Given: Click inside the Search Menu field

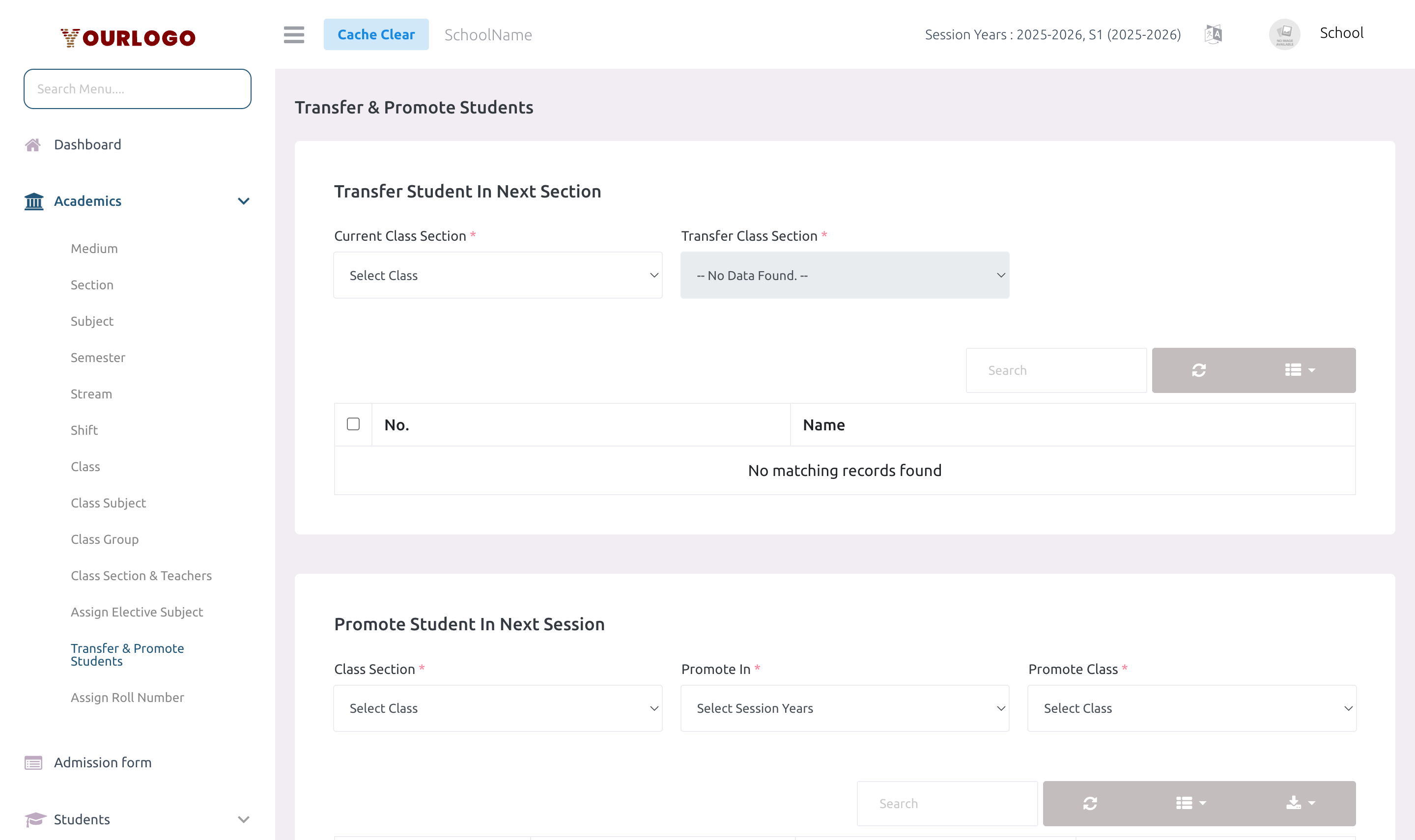Looking at the screenshot, I should pyautogui.click(x=137, y=89).
